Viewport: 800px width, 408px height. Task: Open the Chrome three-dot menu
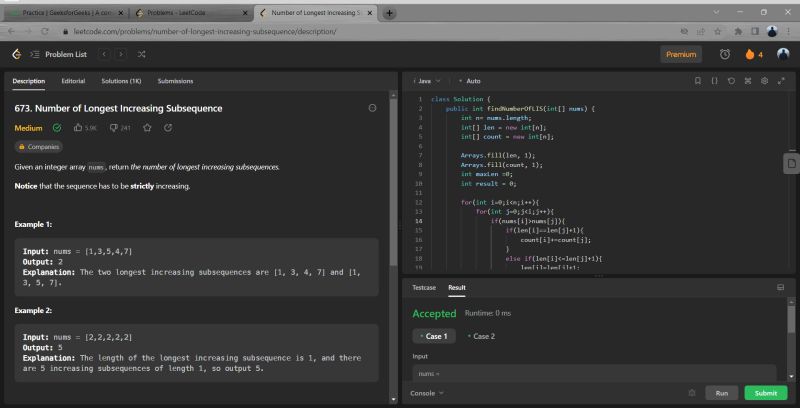[788, 32]
